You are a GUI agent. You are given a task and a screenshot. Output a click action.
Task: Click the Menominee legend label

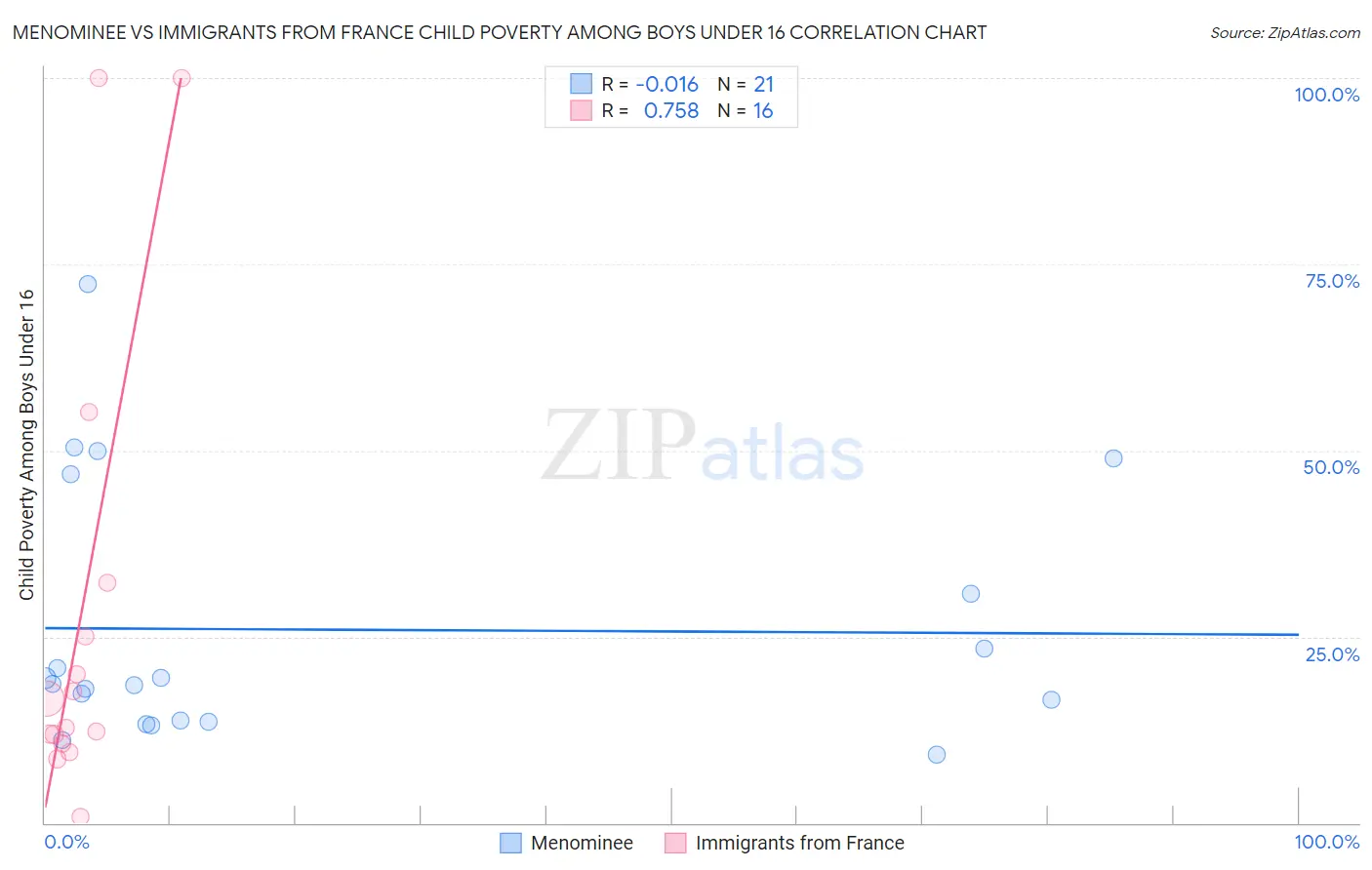coord(582,843)
